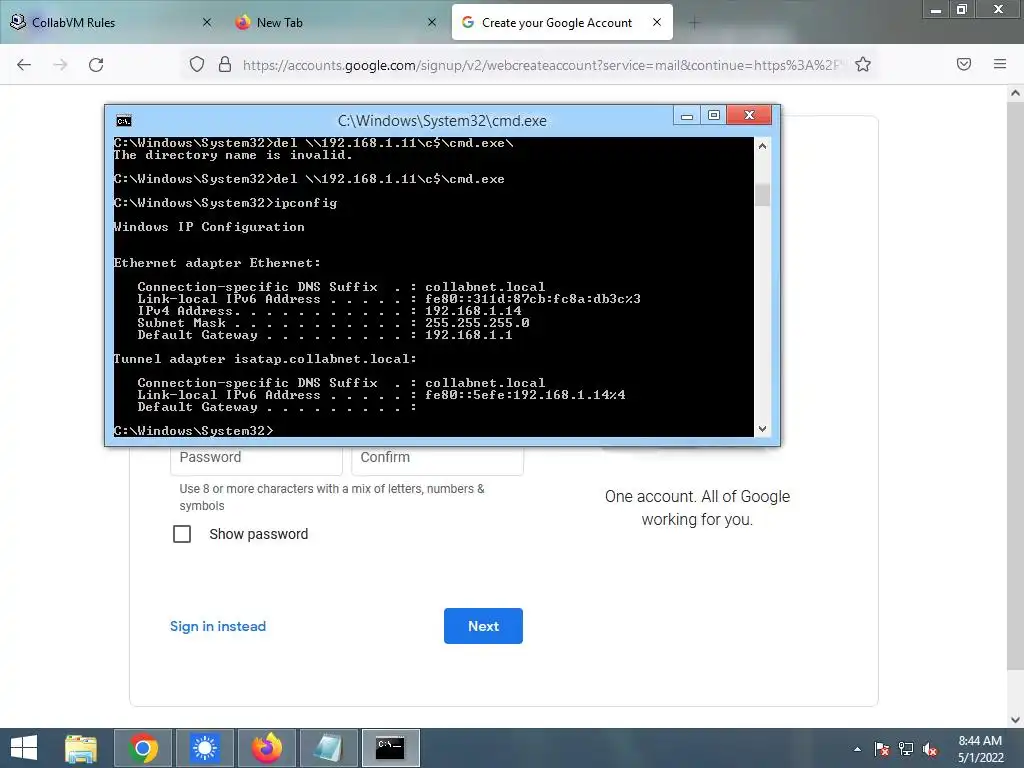Click the Sign in instead link
Viewport: 1024px width, 768px height.
tap(218, 626)
